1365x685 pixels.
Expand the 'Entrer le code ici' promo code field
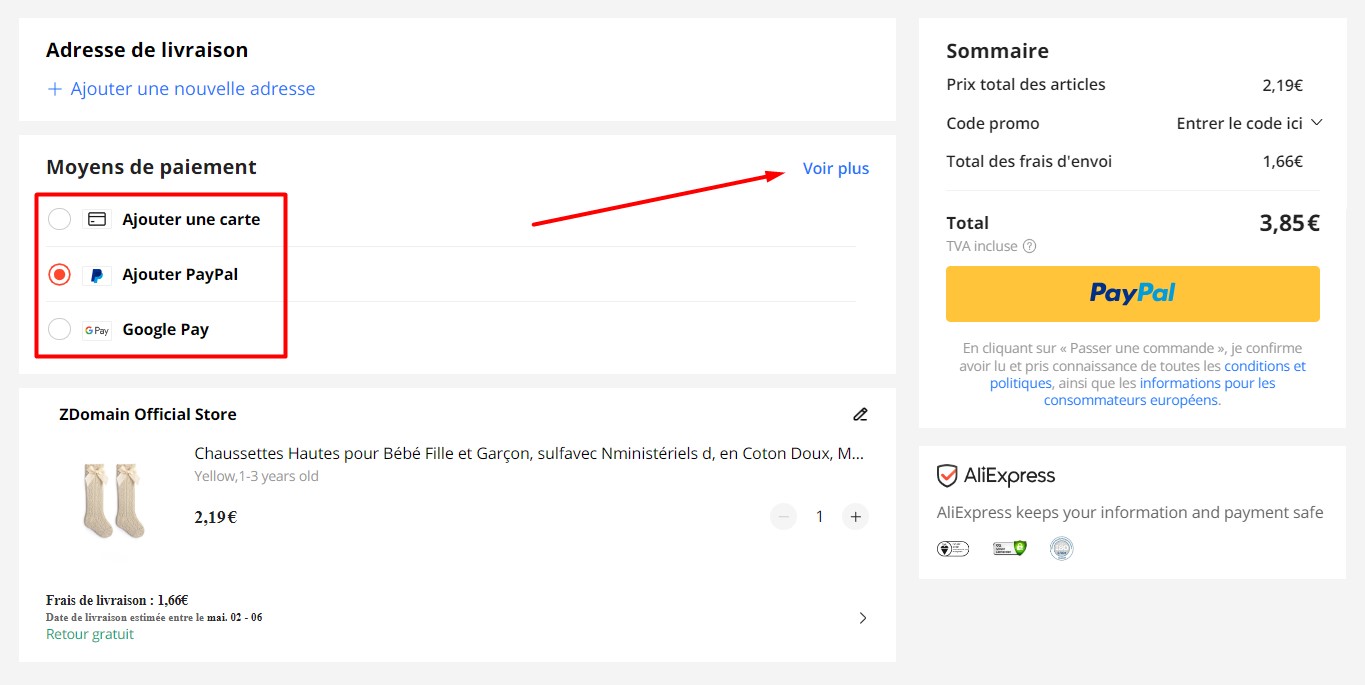click(1249, 122)
